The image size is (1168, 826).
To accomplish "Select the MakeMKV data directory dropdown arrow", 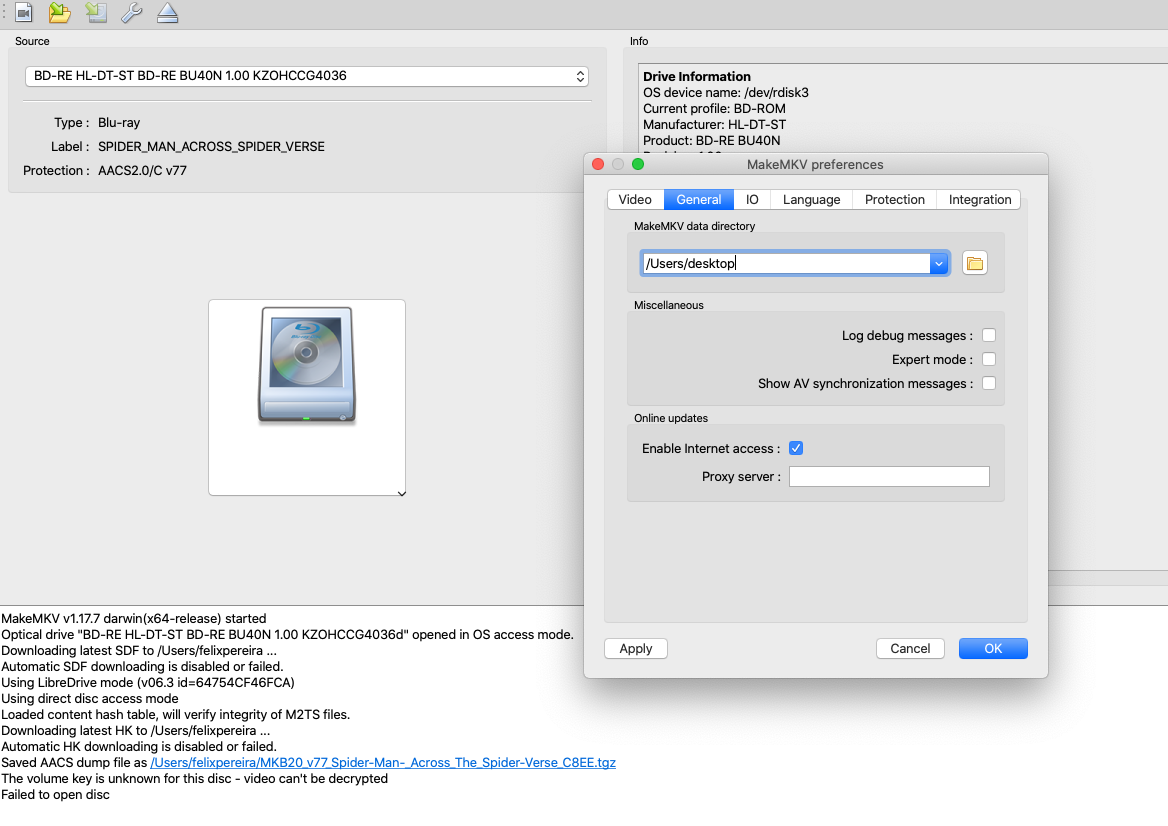I will [x=938, y=262].
